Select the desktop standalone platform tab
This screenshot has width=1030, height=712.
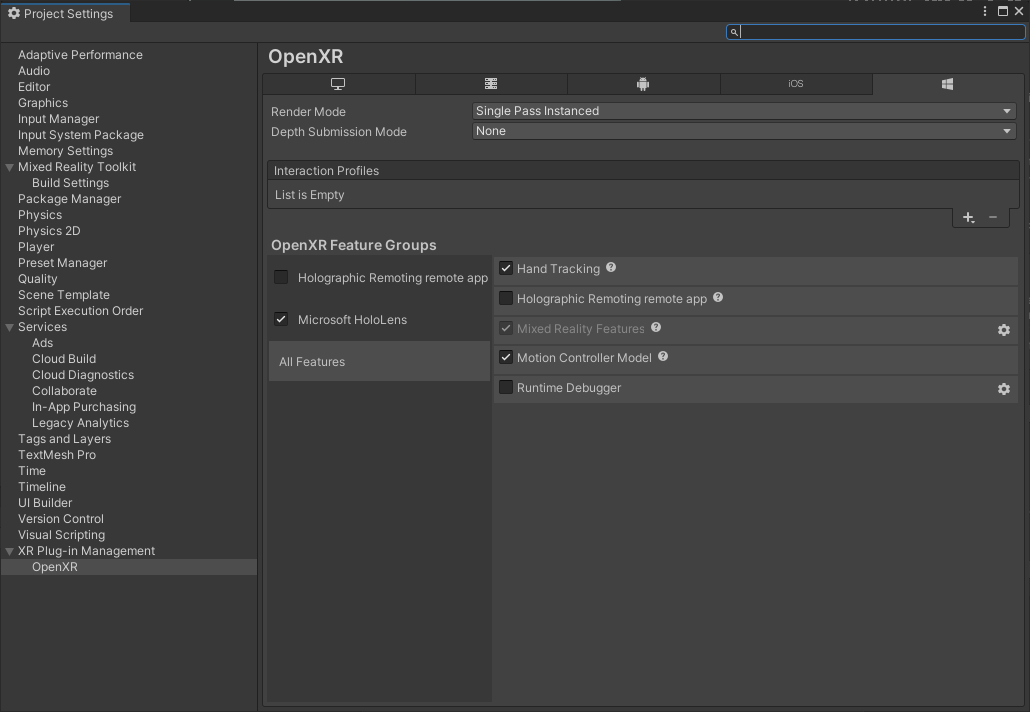(338, 84)
